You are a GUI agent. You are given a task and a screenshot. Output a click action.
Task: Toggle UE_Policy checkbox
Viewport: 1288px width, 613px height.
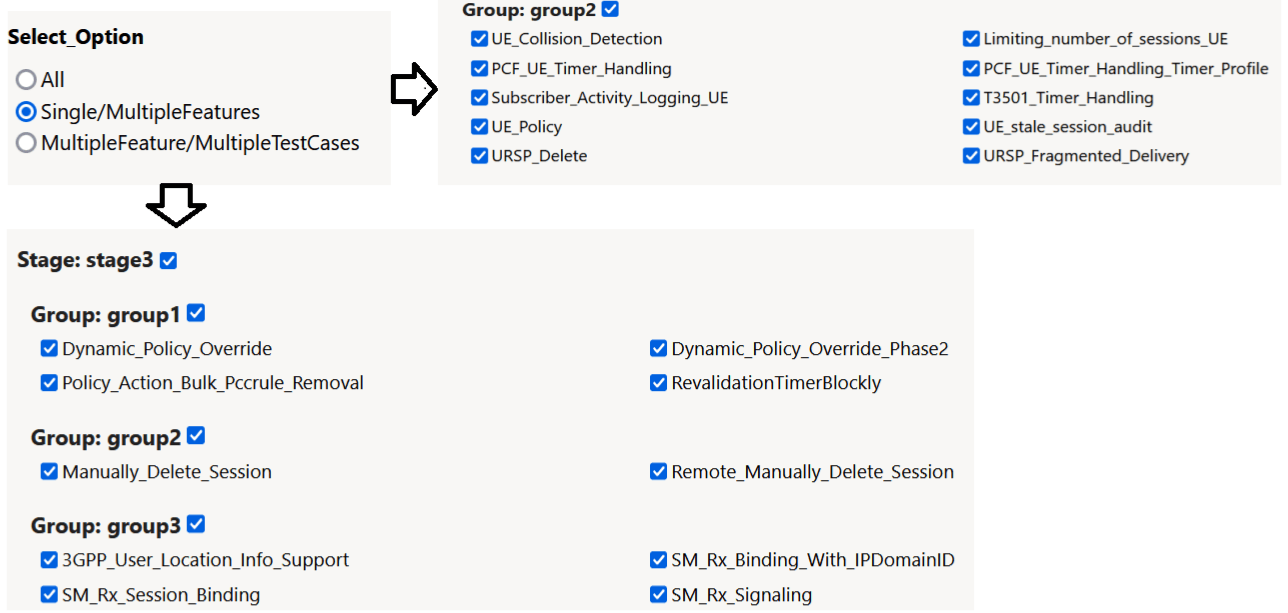click(479, 127)
